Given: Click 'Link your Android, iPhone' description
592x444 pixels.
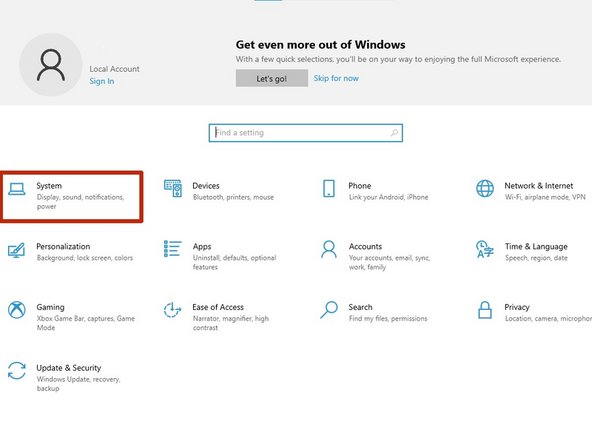Looking at the screenshot, I should coord(388,197).
